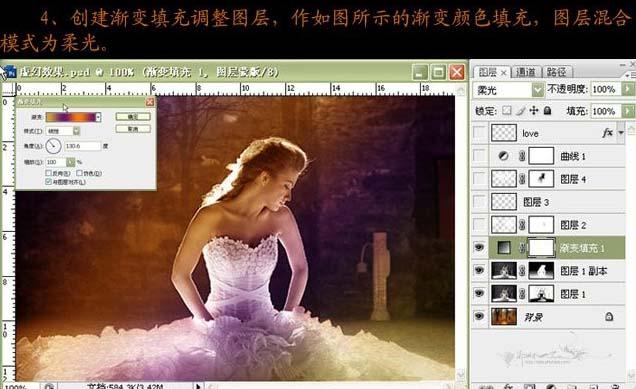The image size is (636, 389).
Task: Select the layer name 图层 1 副本
Action: point(584,271)
